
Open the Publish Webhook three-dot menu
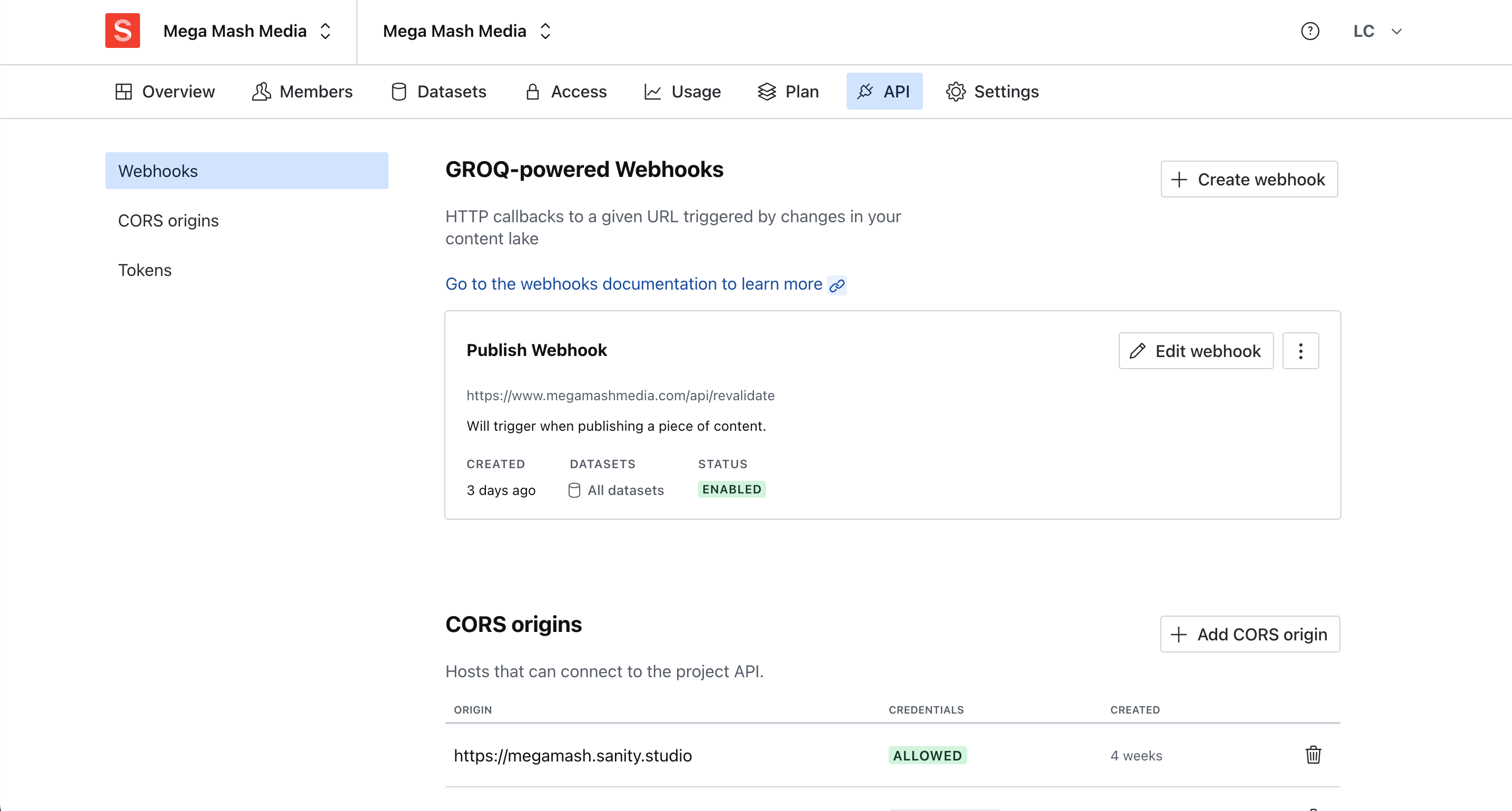click(x=1301, y=351)
